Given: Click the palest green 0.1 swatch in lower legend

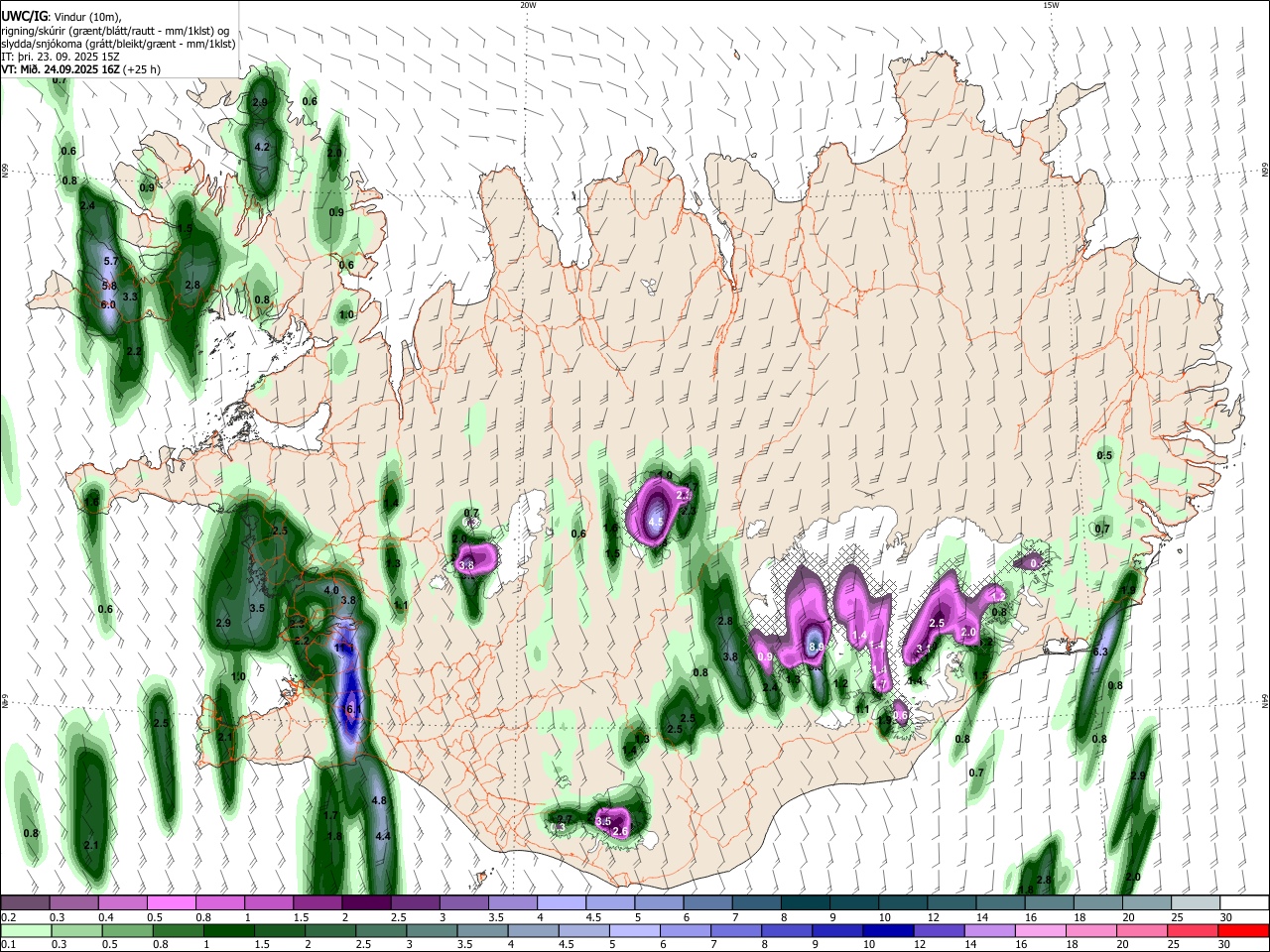Looking at the screenshot, I should pos(26,931).
